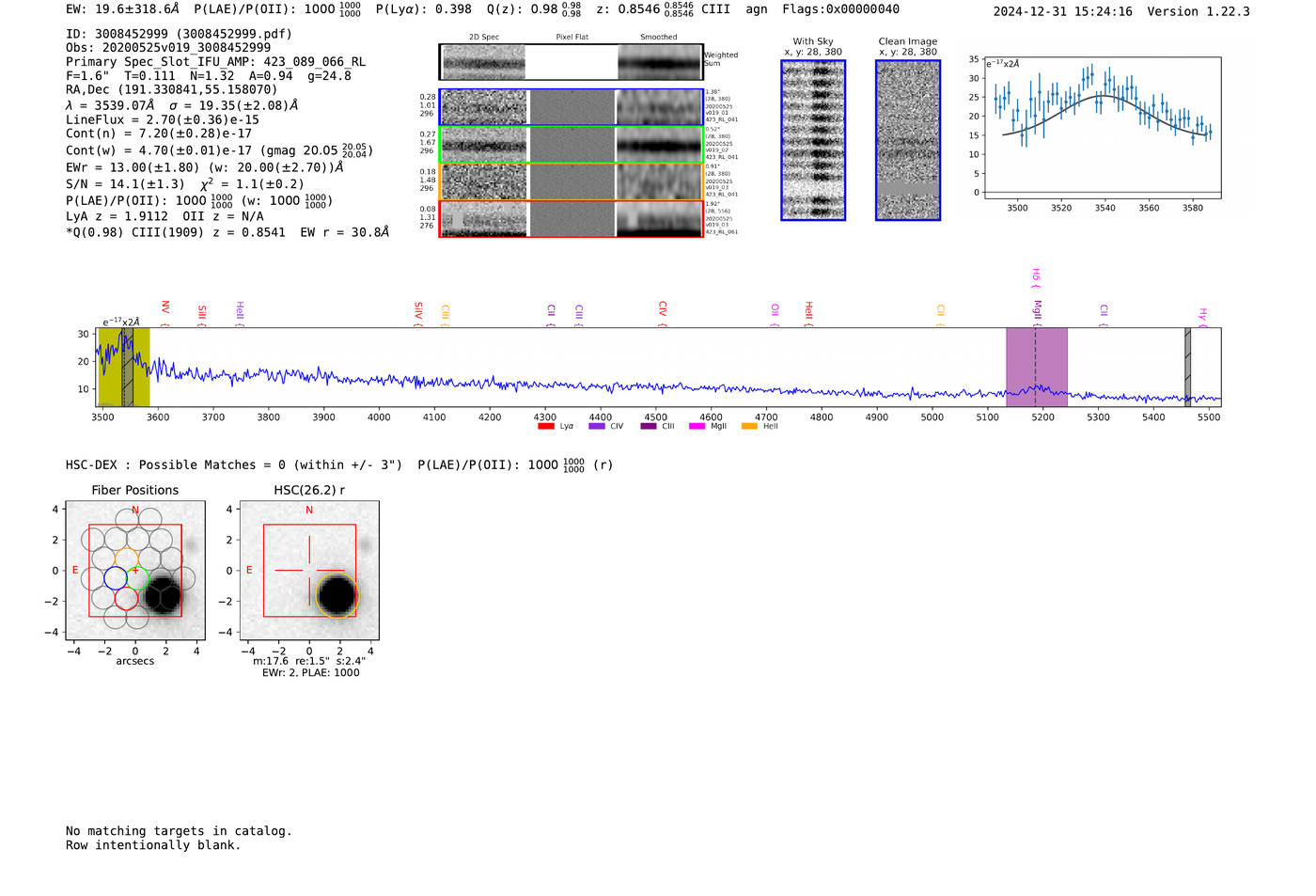The width and height of the screenshot is (1316, 896).
Task: Click the red crosshair in HSC r image
Action: pos(309,570)
